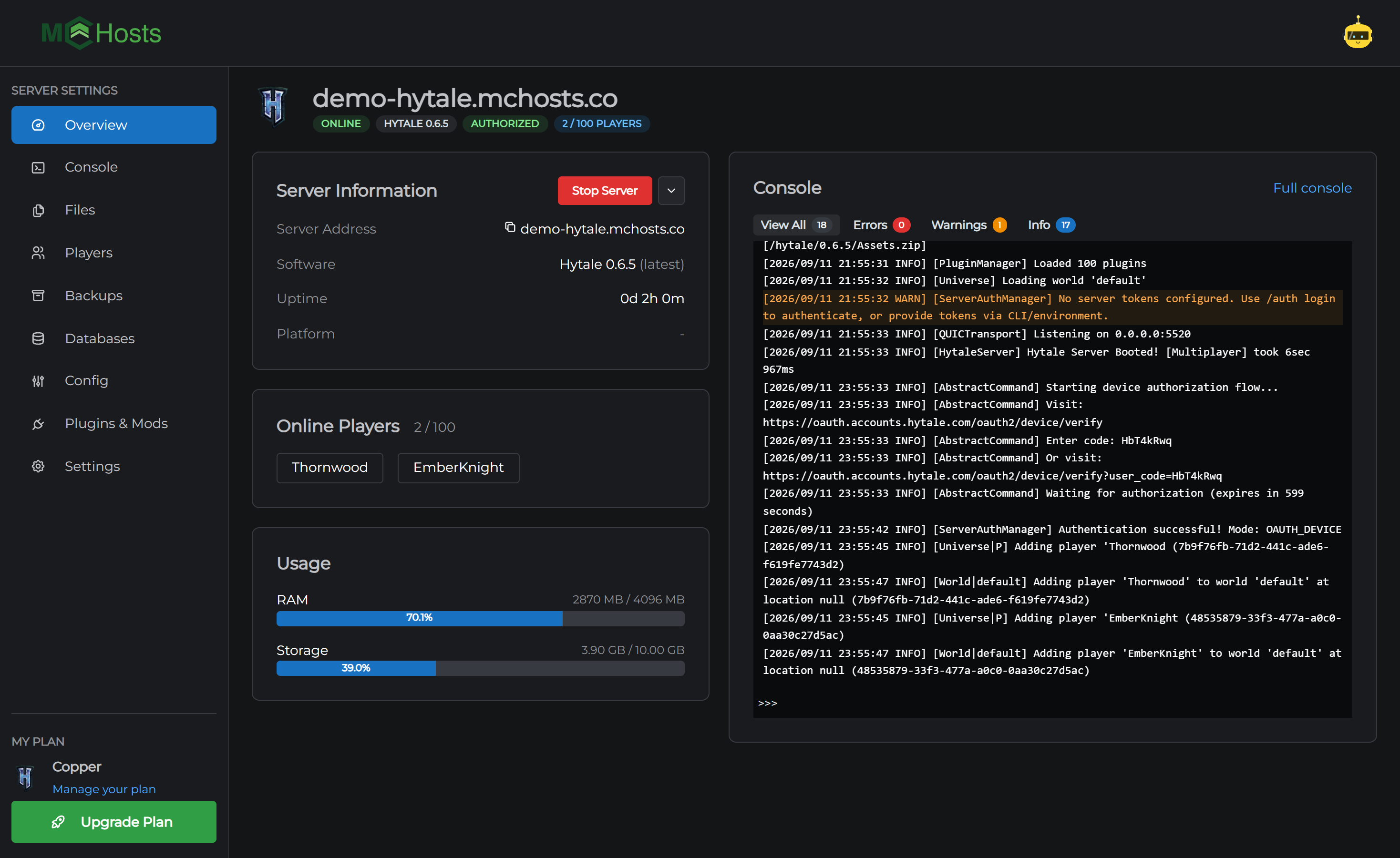Image resolution: width=1400 pixels, height=858 pixels.
Task: Click the console command input prompt
Action: click(1052, 703)
